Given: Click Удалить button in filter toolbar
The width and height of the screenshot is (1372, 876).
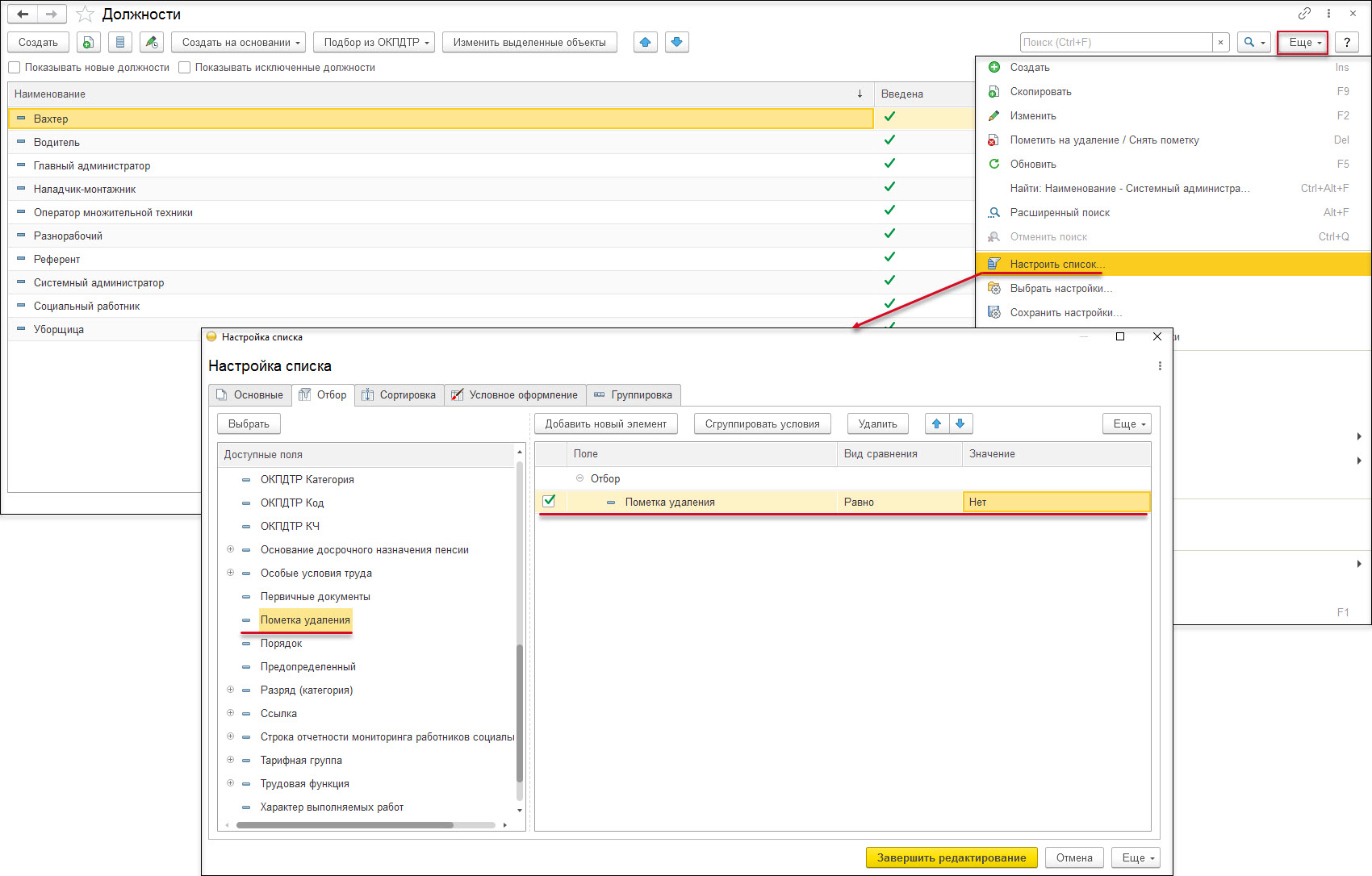Looking at the screenshot, I should tap(878, 423).
